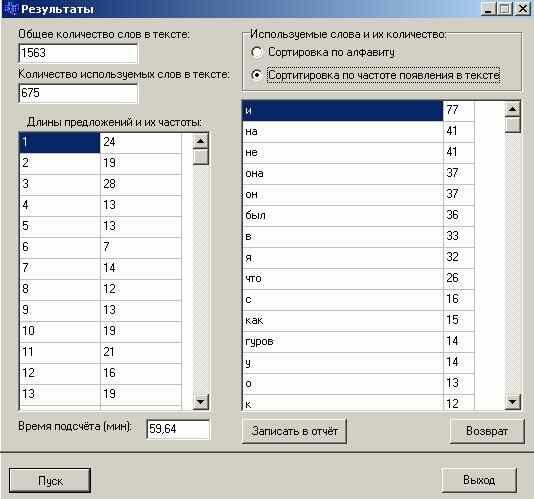534x499 pixels.
Task: Exit using the Выход button
Action: [479, 480]
